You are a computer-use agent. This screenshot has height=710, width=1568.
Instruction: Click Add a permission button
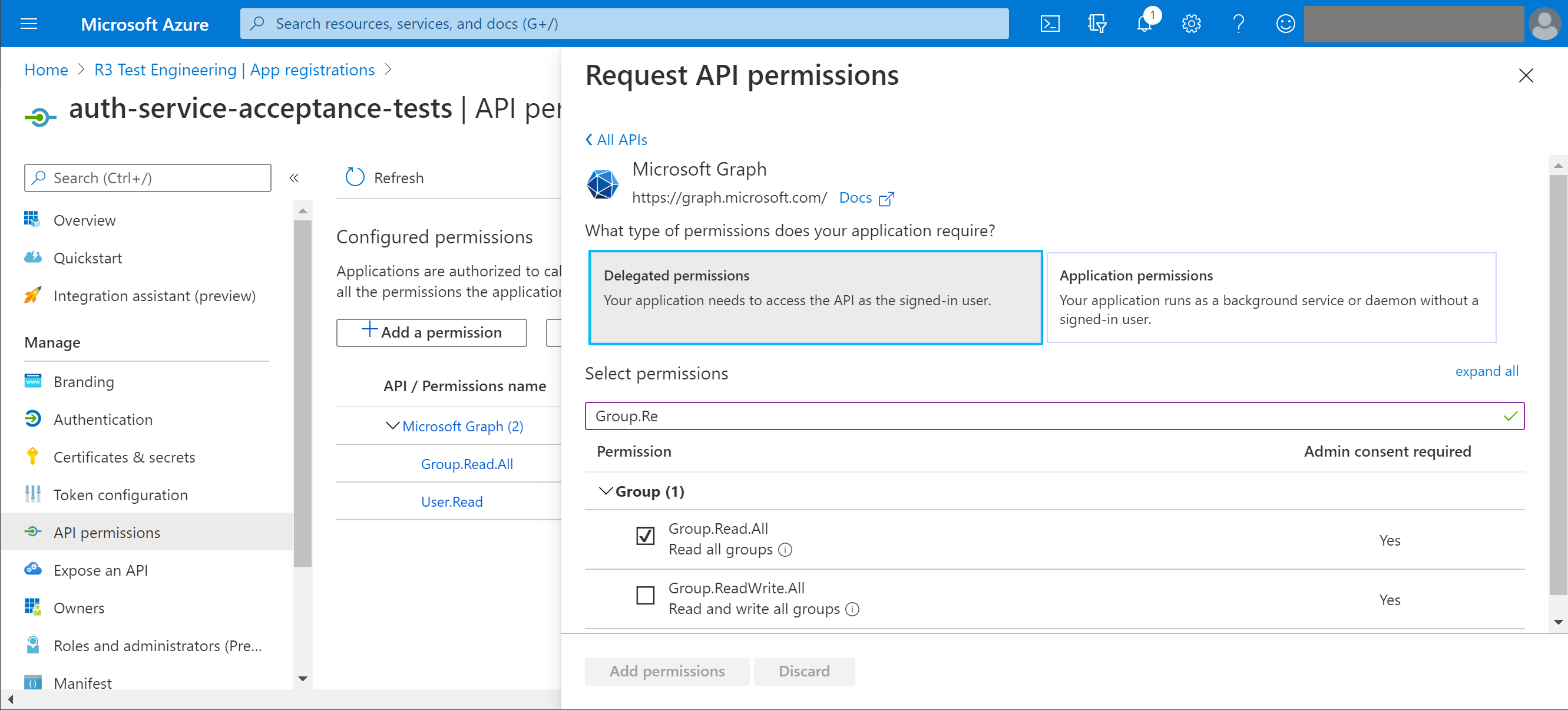pyautogui.click(x=432, y=332)
